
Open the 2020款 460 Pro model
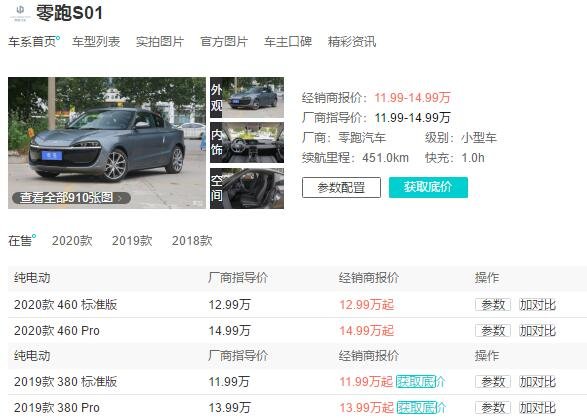[57, 331]
